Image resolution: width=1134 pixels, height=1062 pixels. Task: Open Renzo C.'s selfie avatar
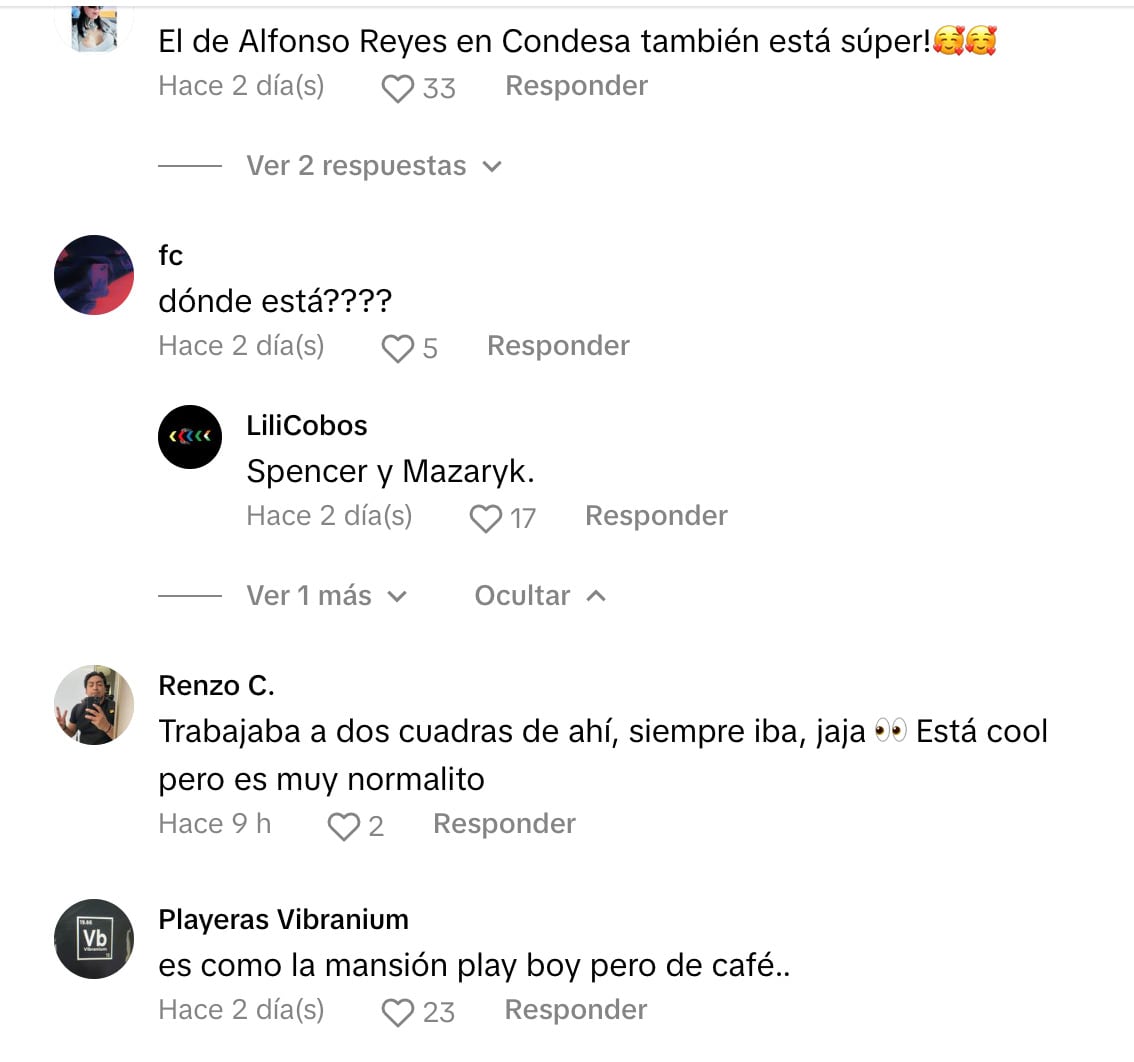94,705
